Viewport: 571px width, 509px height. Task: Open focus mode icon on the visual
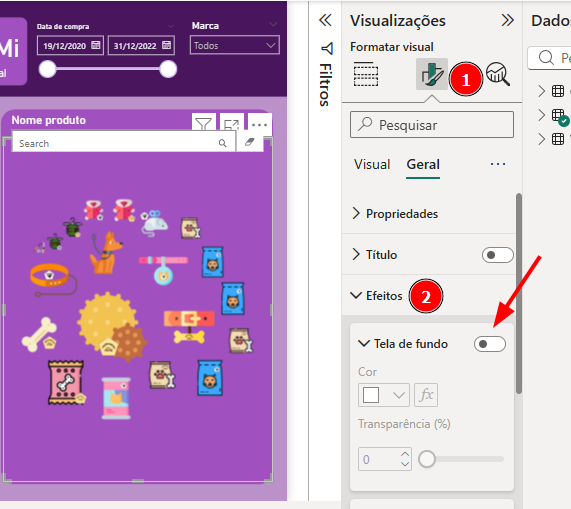point(231,123)
